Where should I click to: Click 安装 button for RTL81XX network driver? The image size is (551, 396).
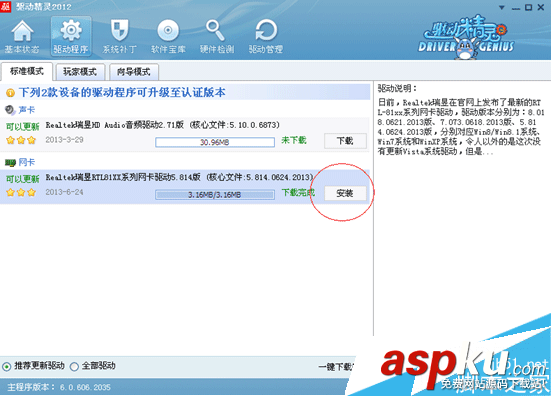(x=345, y=193)
